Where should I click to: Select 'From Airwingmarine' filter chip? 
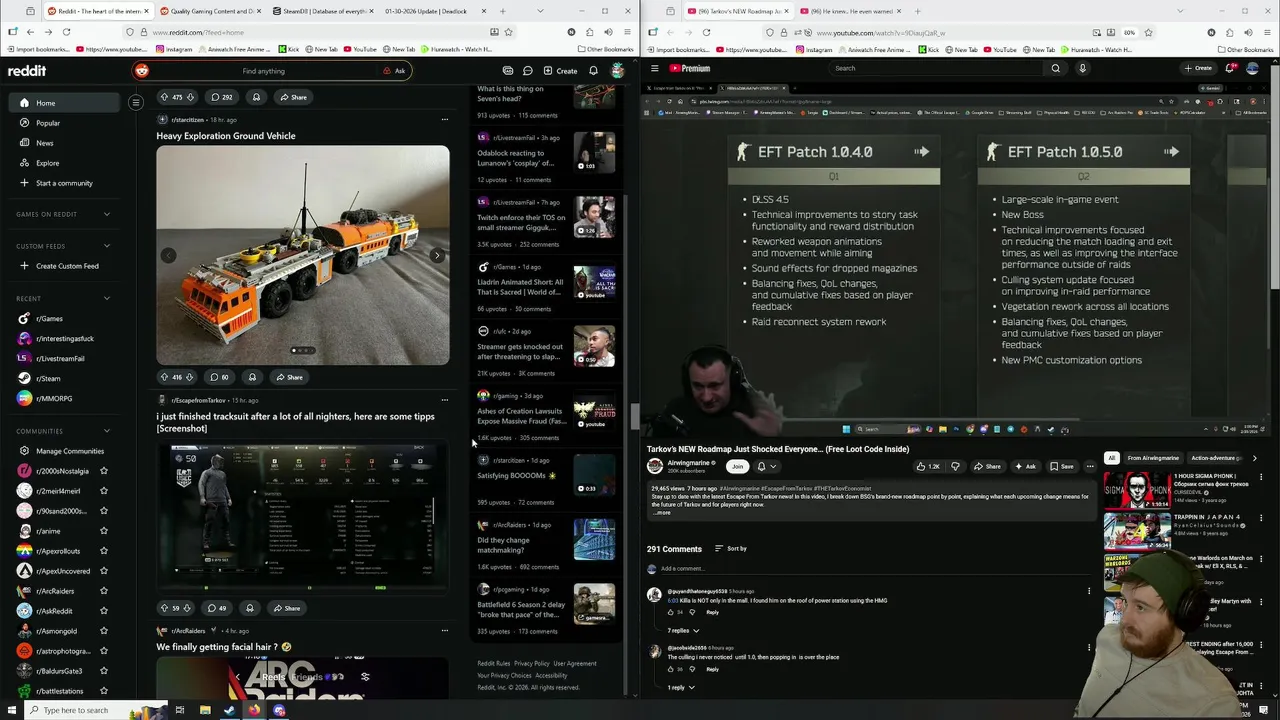tap(1153, 458)
